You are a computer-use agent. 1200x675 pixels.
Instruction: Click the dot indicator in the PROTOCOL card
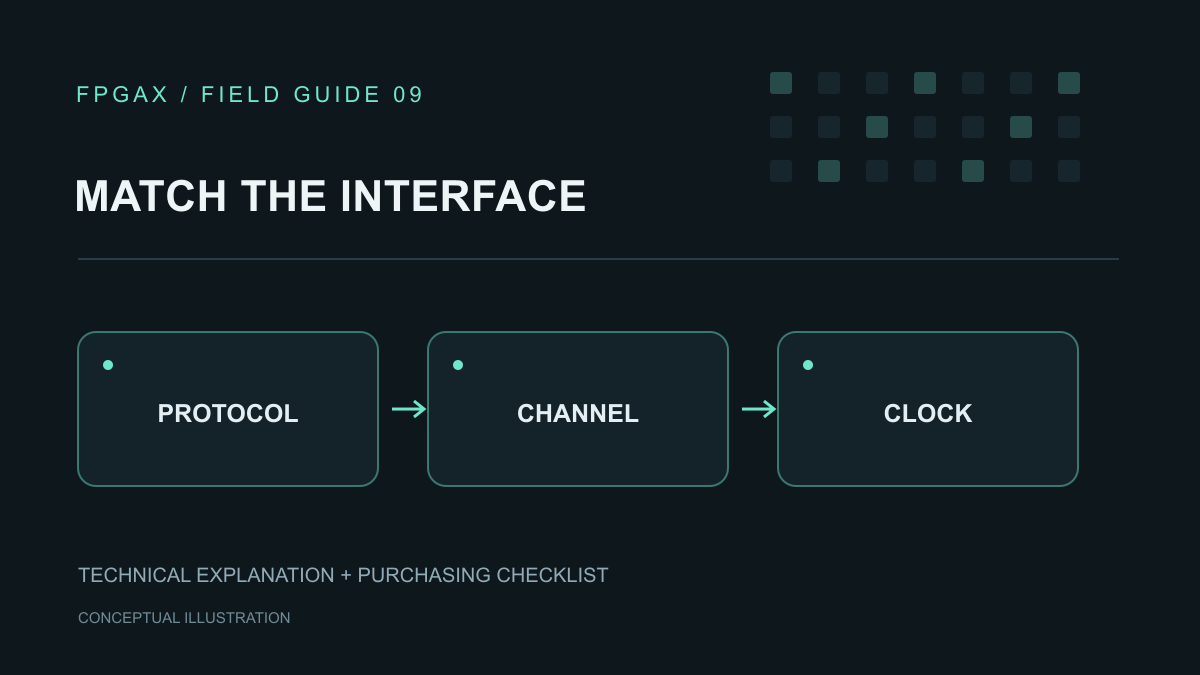[x=108, y=365]
